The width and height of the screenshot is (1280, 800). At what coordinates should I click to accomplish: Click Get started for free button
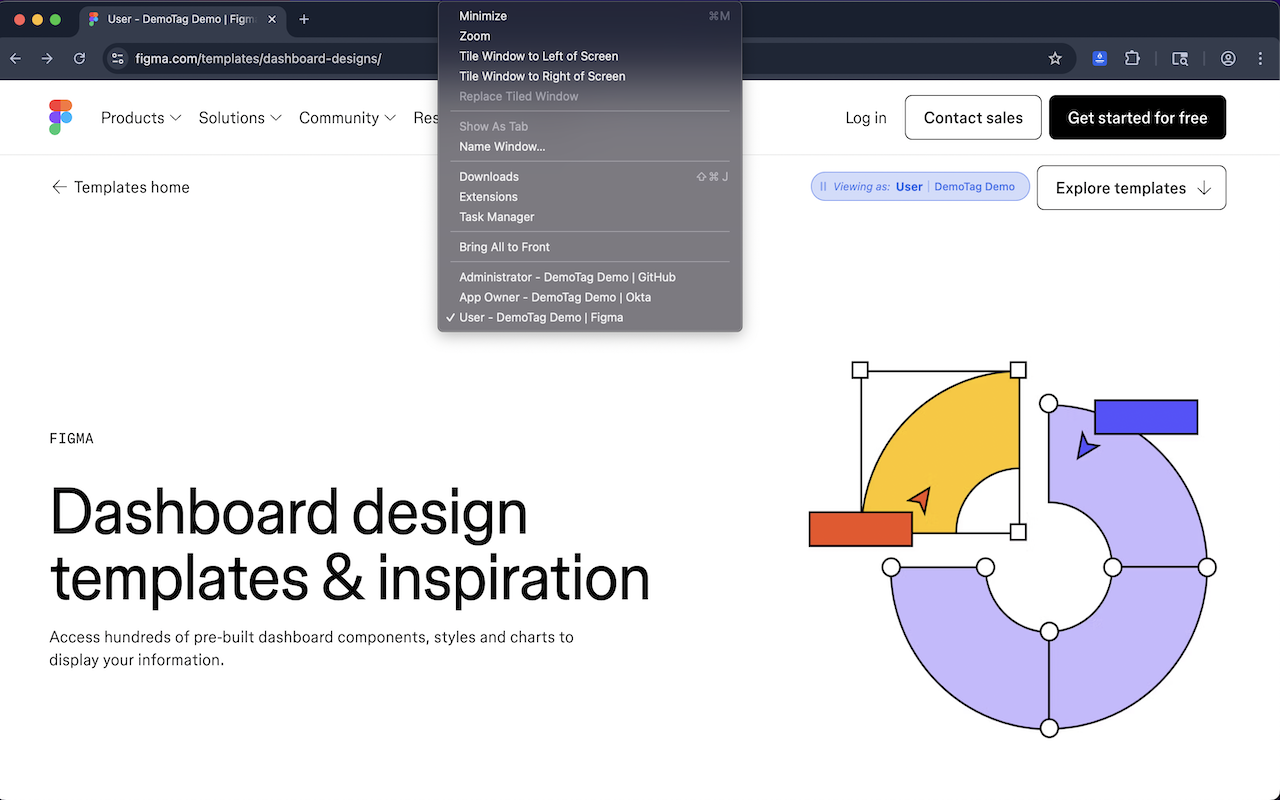1138,118
